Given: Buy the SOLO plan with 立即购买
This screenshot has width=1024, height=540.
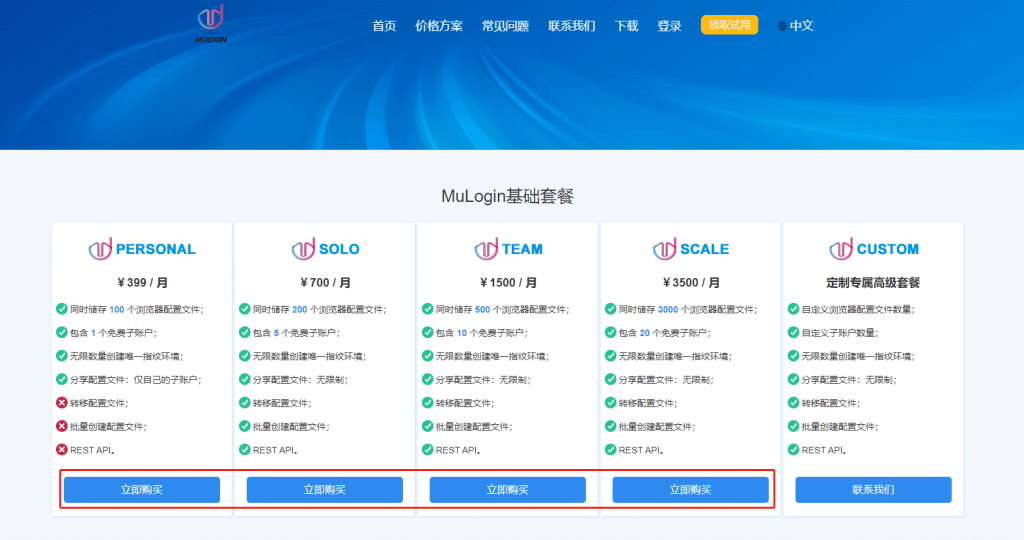Looking at the screenshot, I should 325,490.
